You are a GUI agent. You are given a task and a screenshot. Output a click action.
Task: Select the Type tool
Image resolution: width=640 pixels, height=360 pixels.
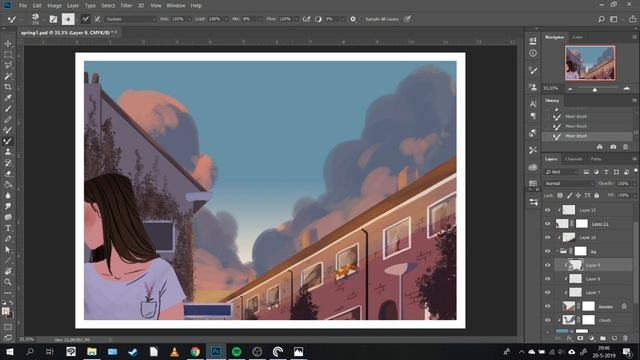8,228
